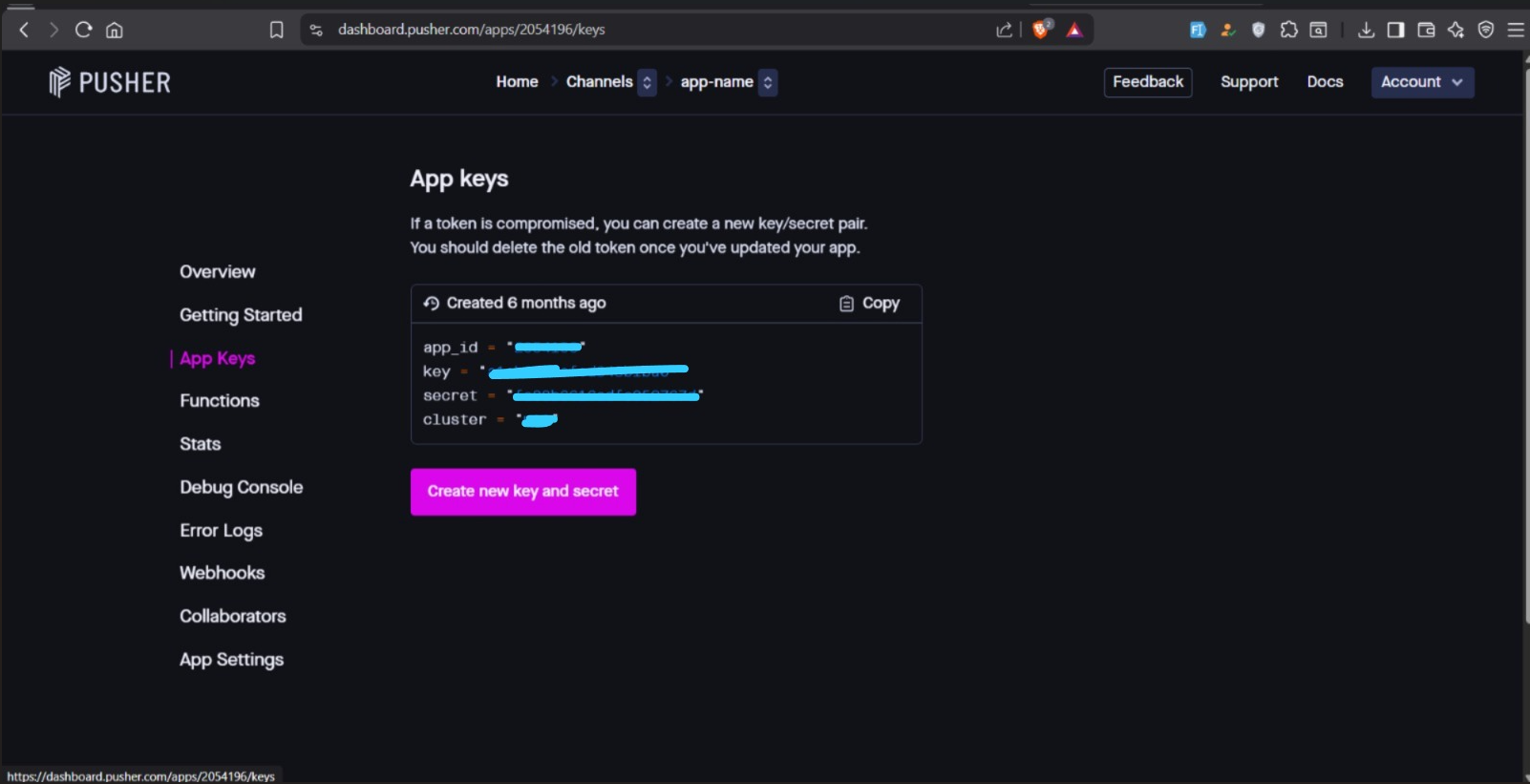Viewport: 1530px width, 784px height.
Task: Go forward using the browser forward arrow
Action: click(x=53, y=30)
